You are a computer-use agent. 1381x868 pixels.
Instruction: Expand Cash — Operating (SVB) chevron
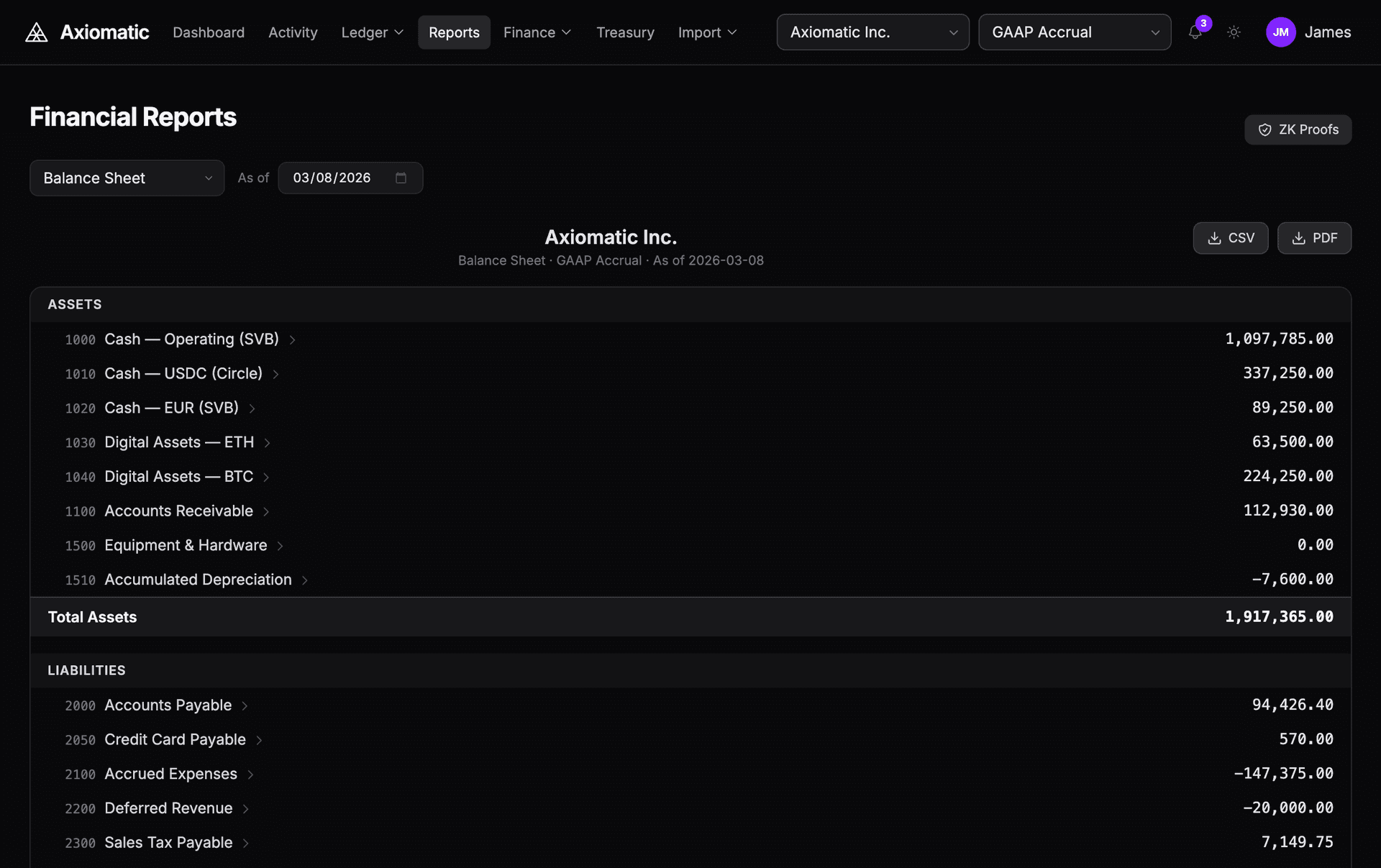click(292, 339)
